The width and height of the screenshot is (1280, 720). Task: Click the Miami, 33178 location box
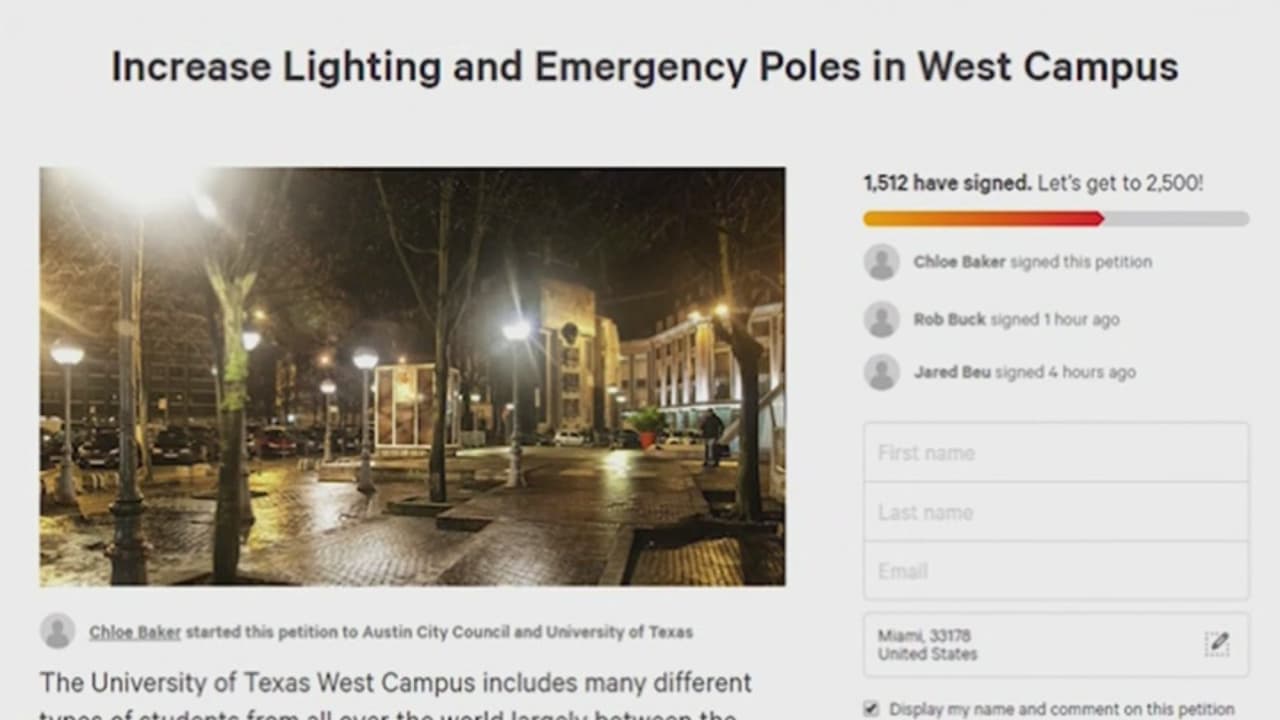(1030, 645)
